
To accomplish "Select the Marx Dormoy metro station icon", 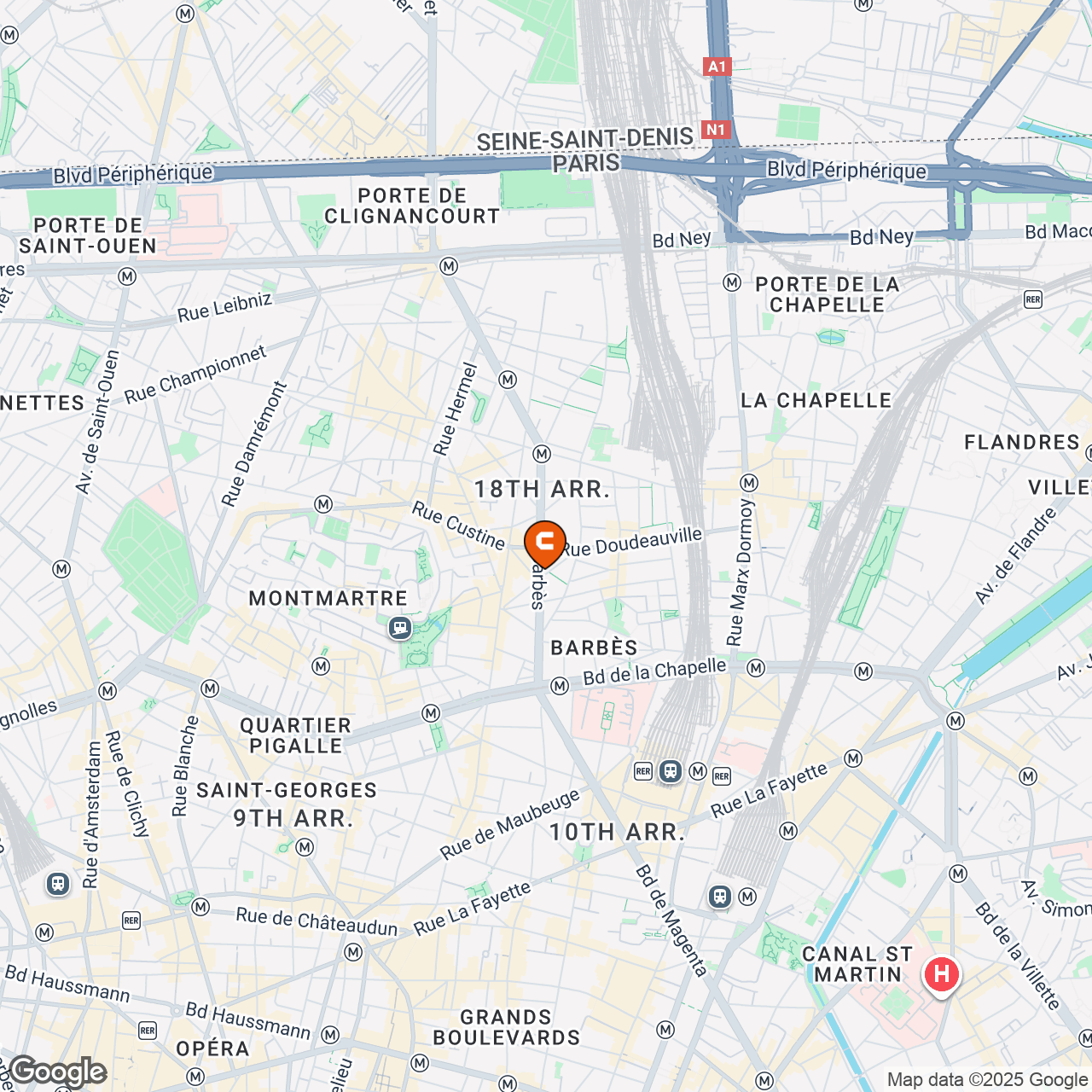I will 749,483.
